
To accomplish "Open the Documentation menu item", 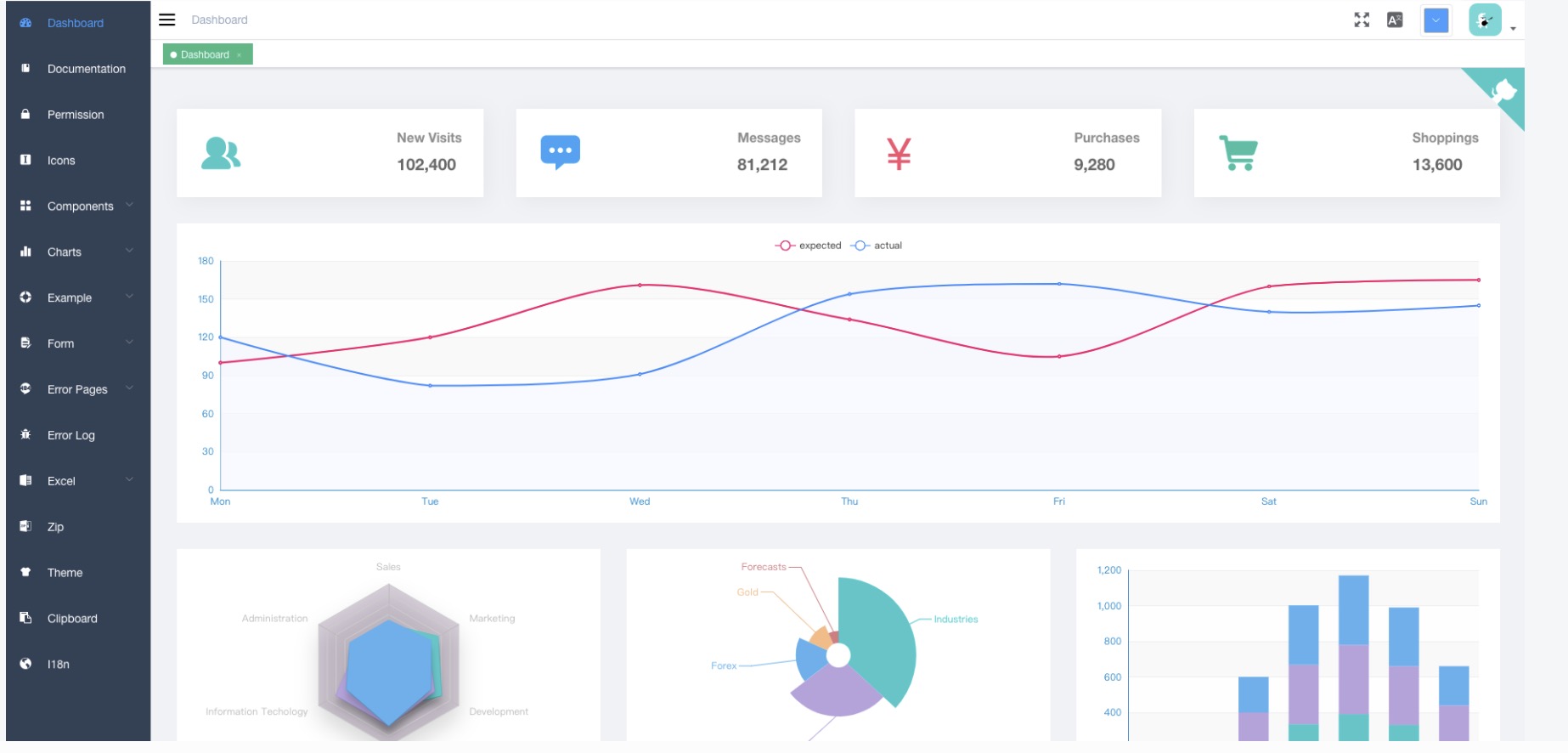I will pos(78,69).
